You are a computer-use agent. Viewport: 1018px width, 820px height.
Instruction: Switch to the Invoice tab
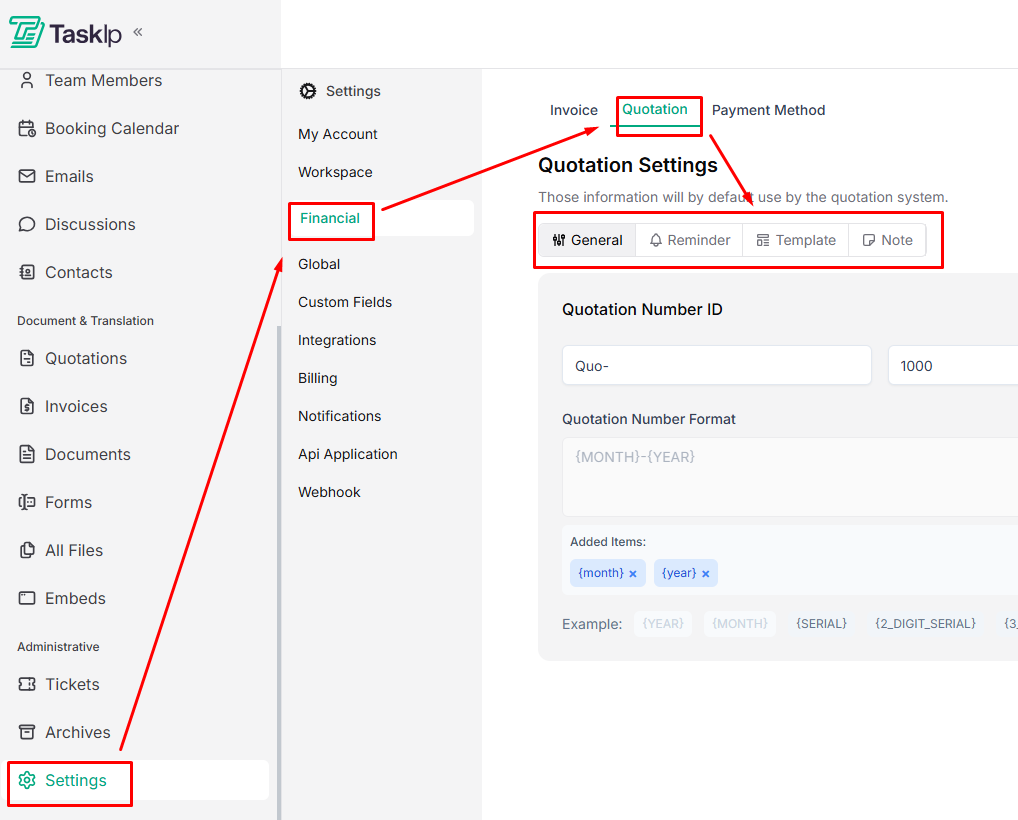click(x=573, y=110)
